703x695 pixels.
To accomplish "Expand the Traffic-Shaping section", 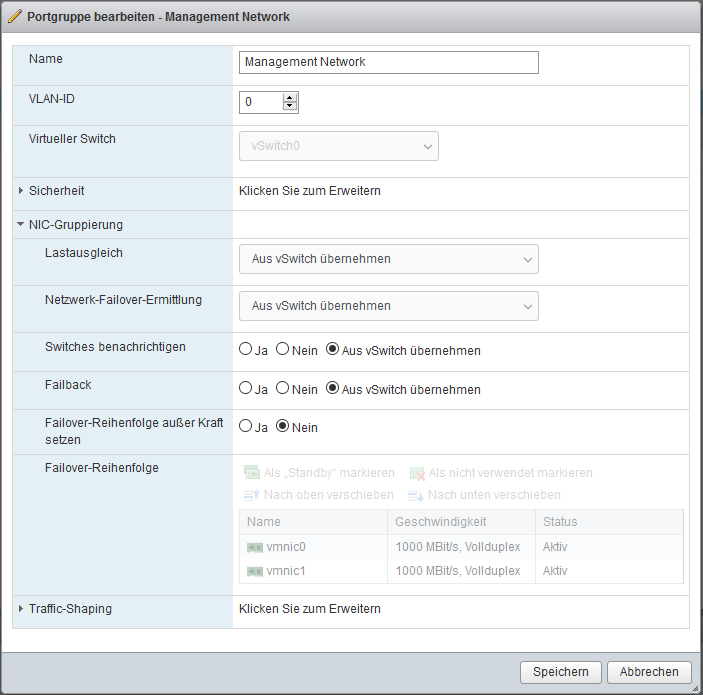I will pyautogui.click(x=21, y=609).
